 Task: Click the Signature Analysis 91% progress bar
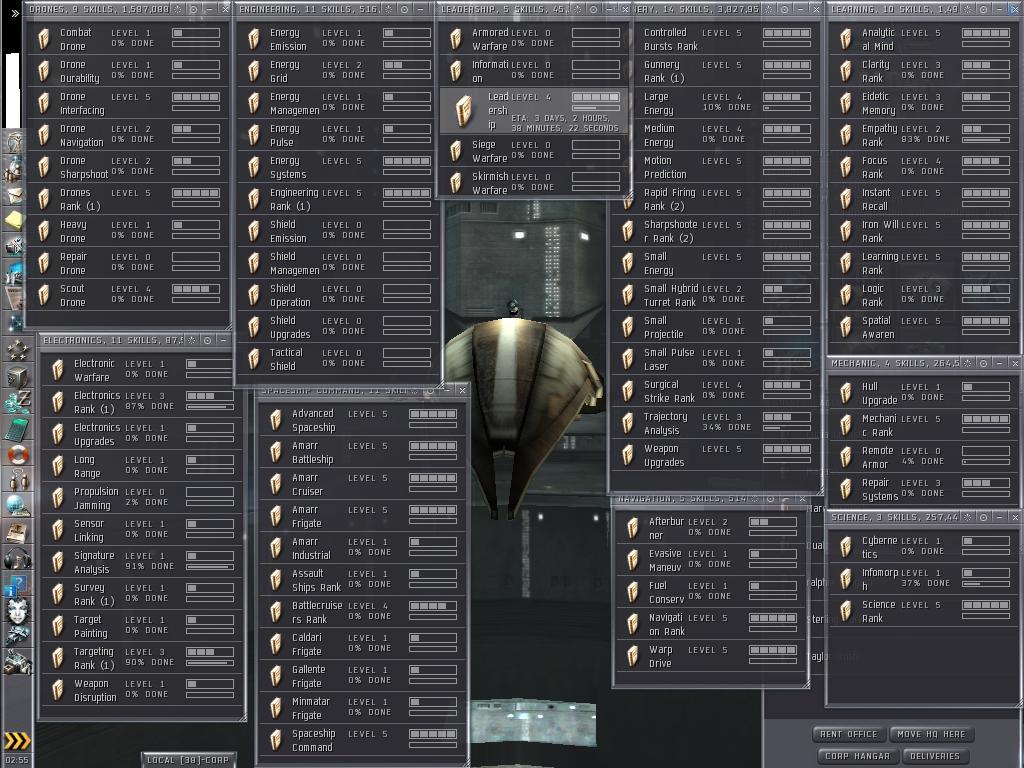pyautogui.click(x=210, y=567)
